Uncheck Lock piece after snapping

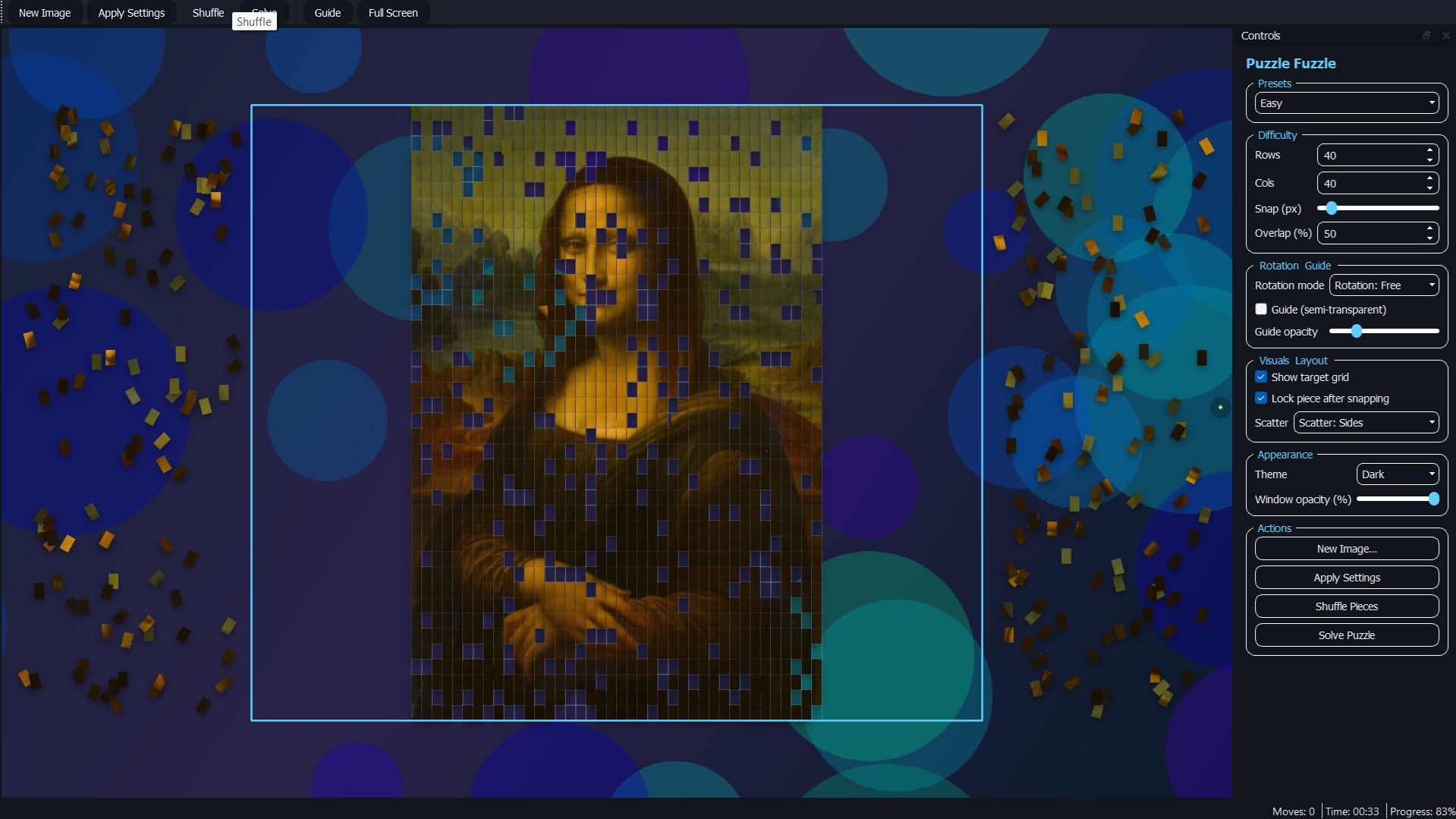(1261, 398)
